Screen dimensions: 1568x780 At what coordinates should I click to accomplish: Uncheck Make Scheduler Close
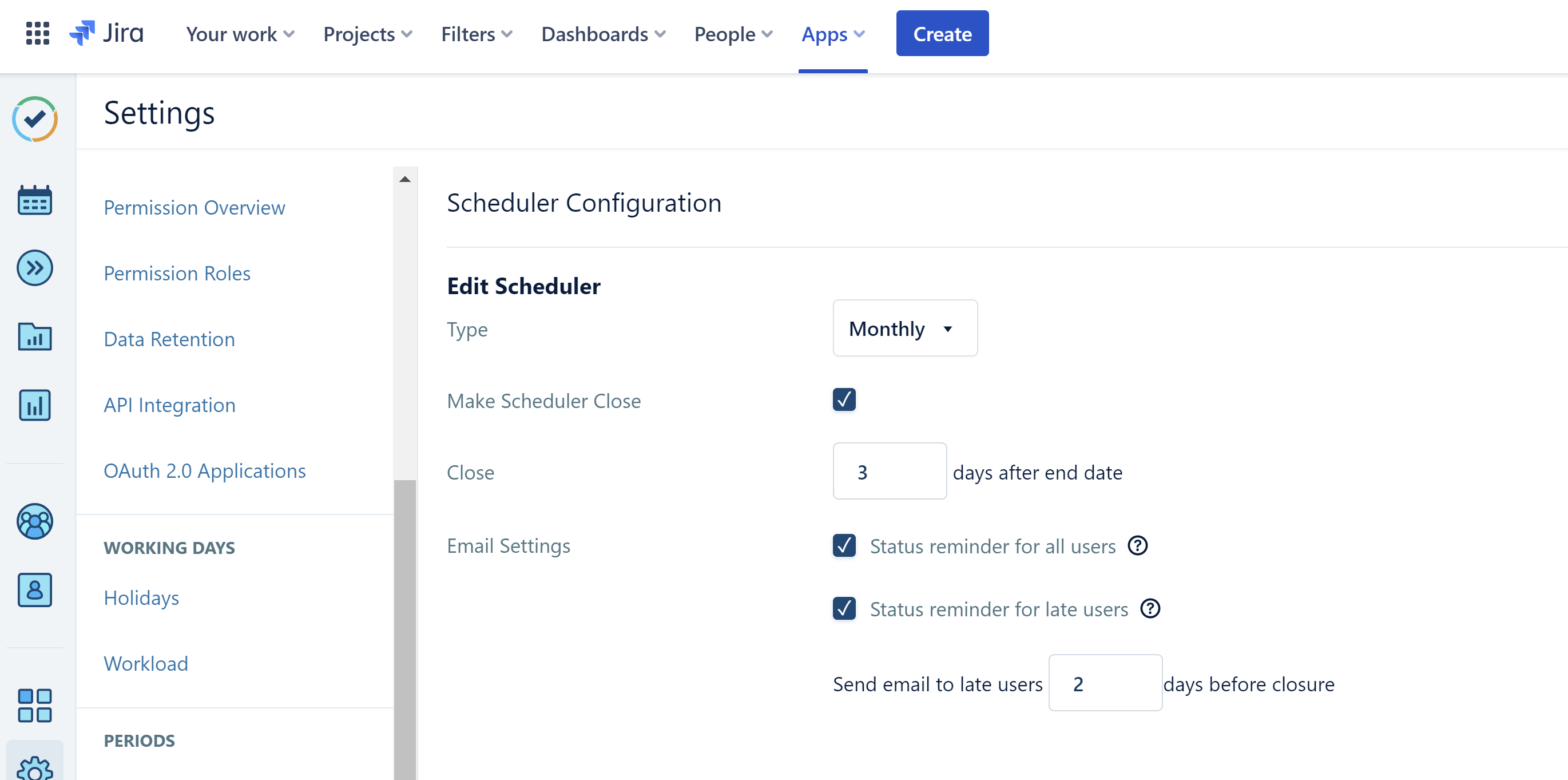(844, 400)
